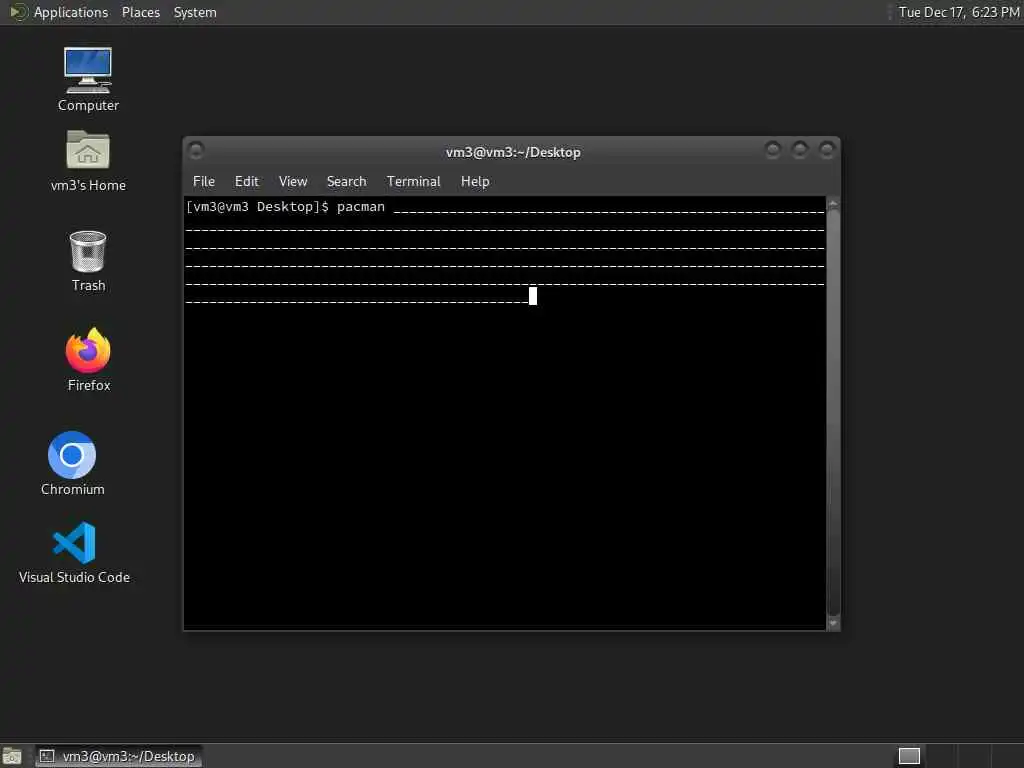Open the Search menu in terminal
1024x768 pixels.
[x=346, y=182]
